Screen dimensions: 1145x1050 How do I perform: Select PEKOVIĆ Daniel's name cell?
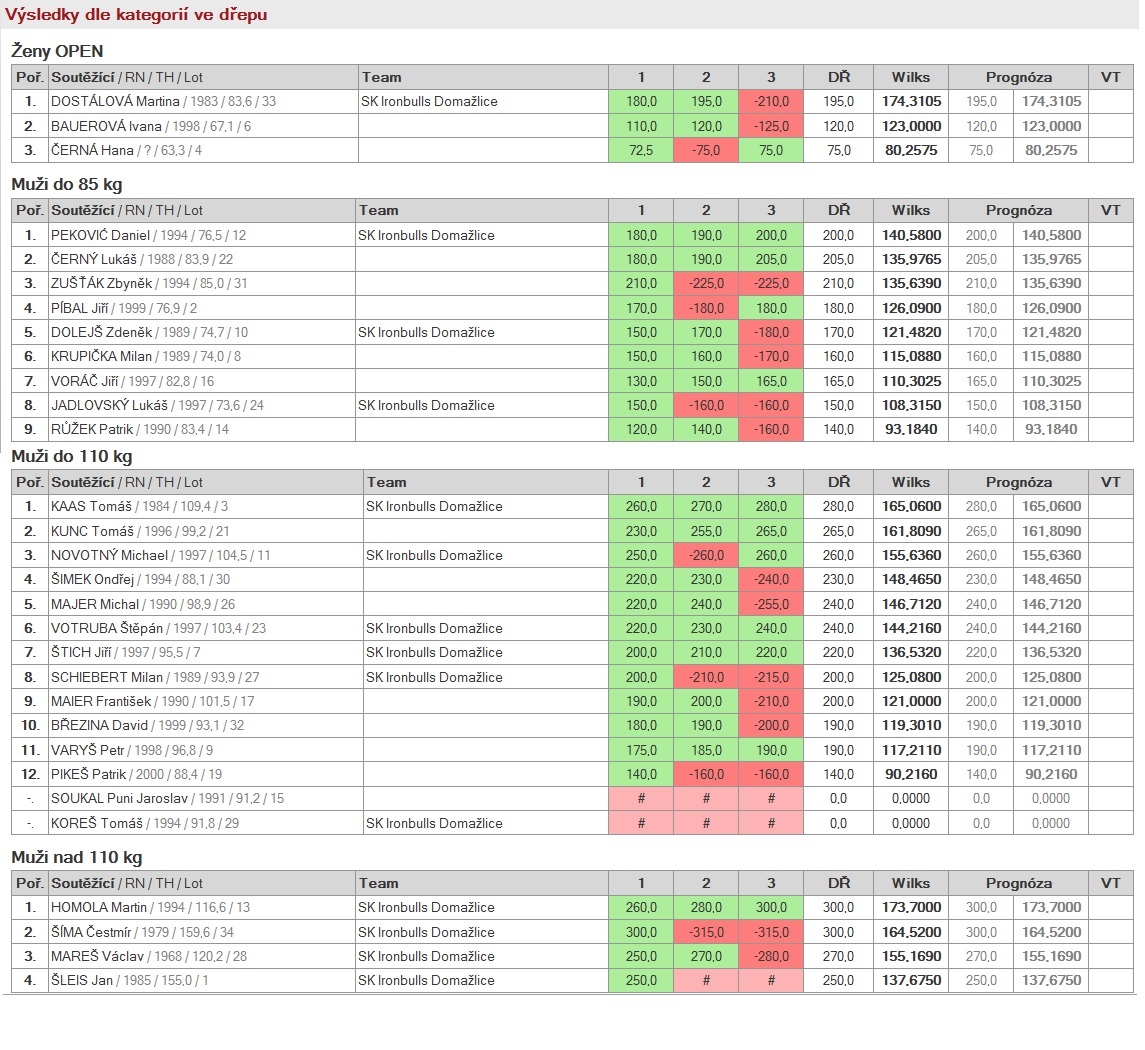tap(202, 235)
